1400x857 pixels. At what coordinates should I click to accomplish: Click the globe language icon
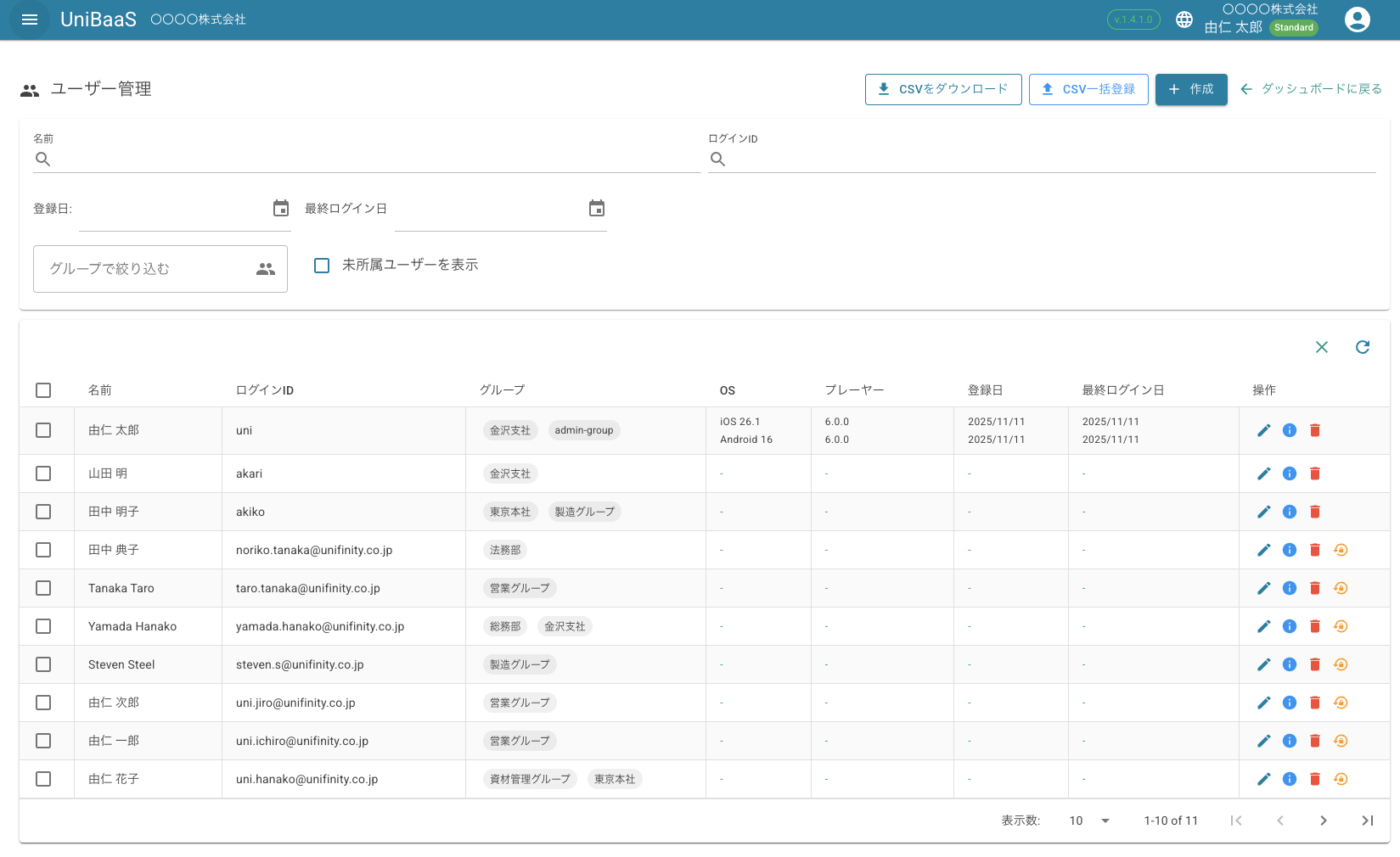click(x=1184, y=20)
